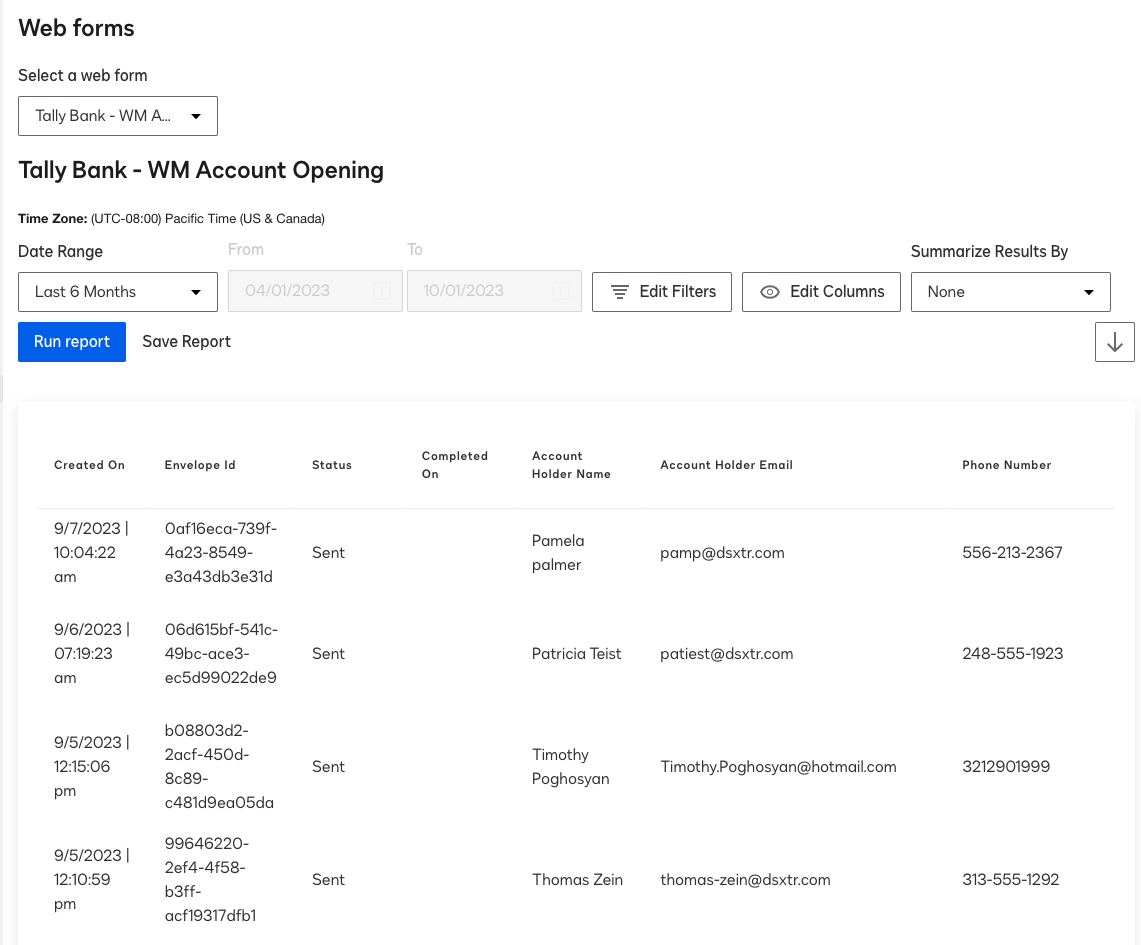
Task: Click the Created On column header
Action: (89, 464)
